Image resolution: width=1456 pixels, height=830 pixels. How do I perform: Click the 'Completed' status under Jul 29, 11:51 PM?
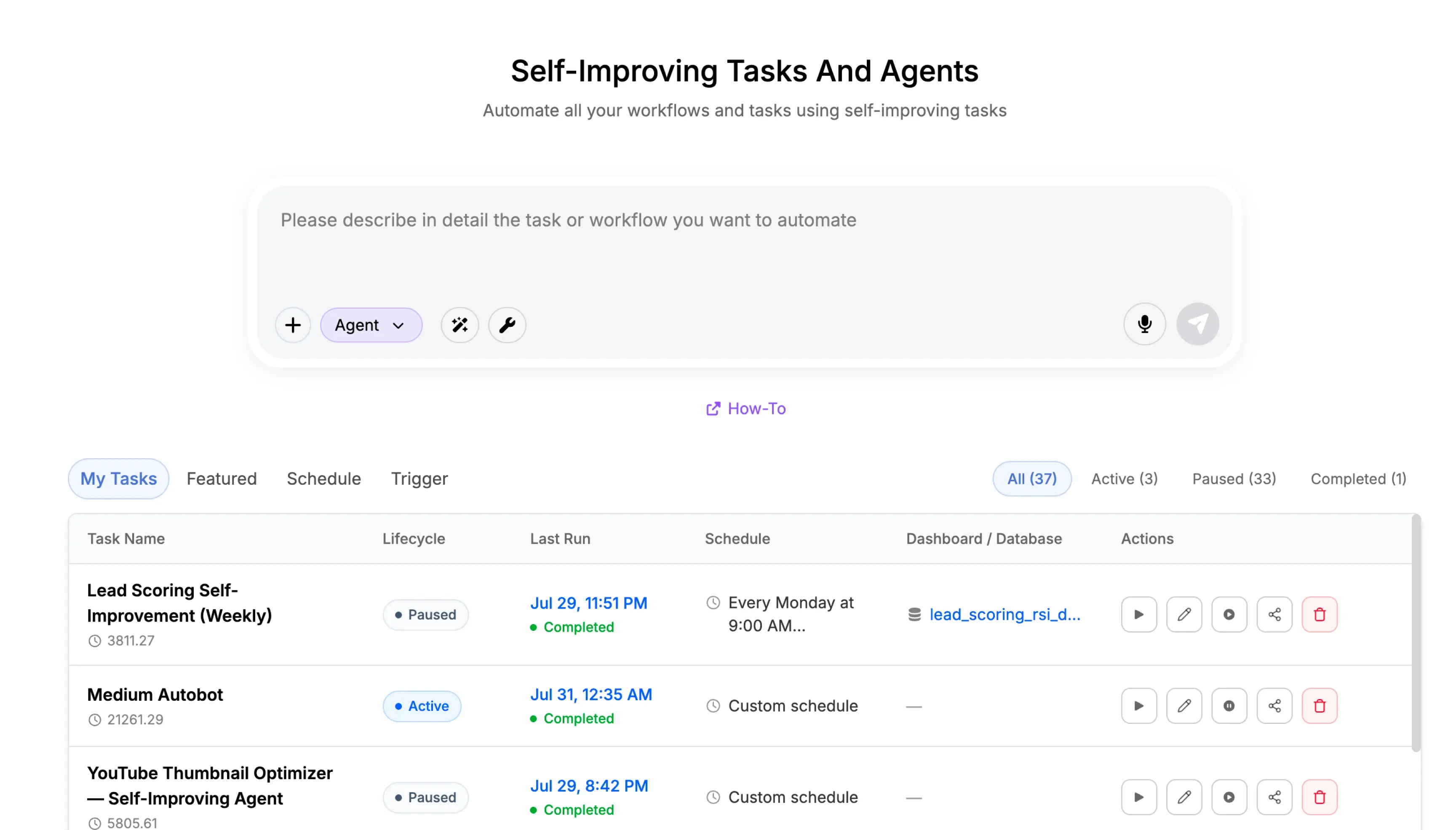click(x=578, y=627)
